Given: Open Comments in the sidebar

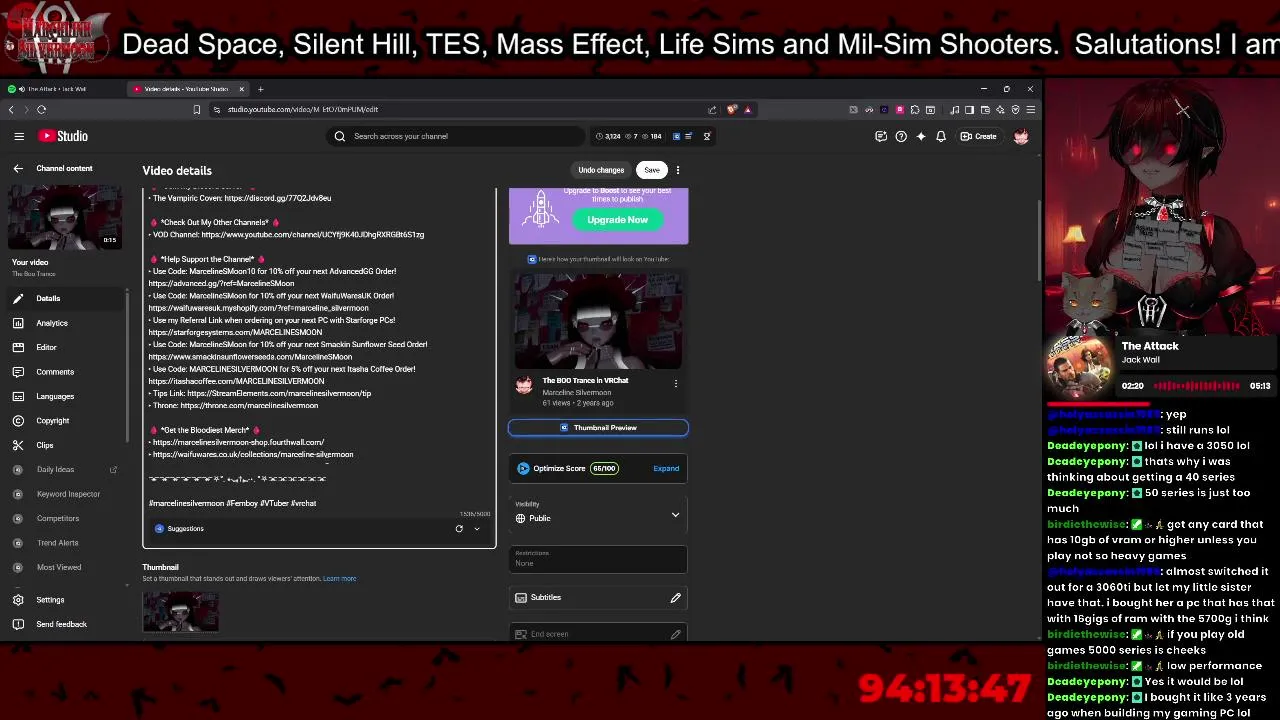Looking at the screenshot, I should [64, 372].
